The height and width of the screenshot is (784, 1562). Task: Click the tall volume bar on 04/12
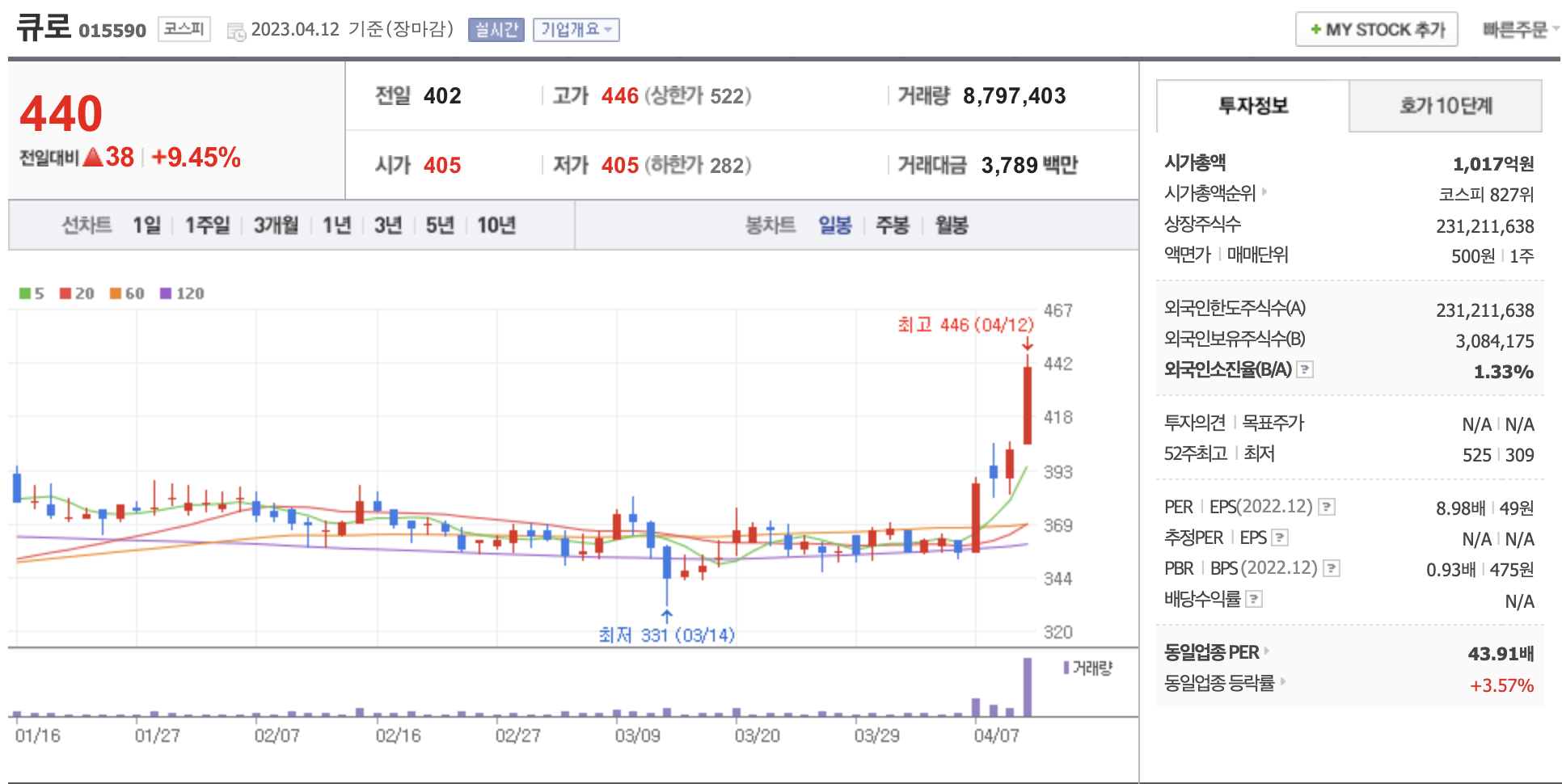pos(1028,688)
